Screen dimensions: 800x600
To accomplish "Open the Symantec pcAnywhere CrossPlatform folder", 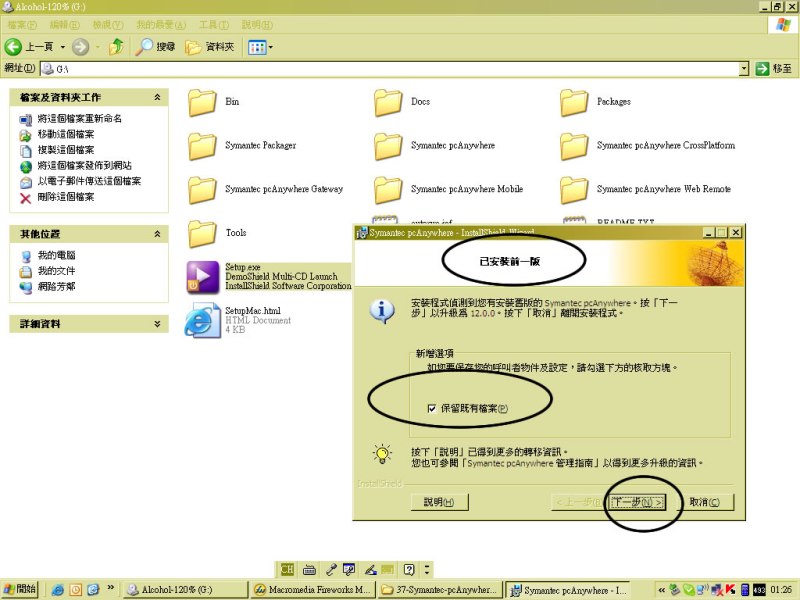I will tap(574, 146).
